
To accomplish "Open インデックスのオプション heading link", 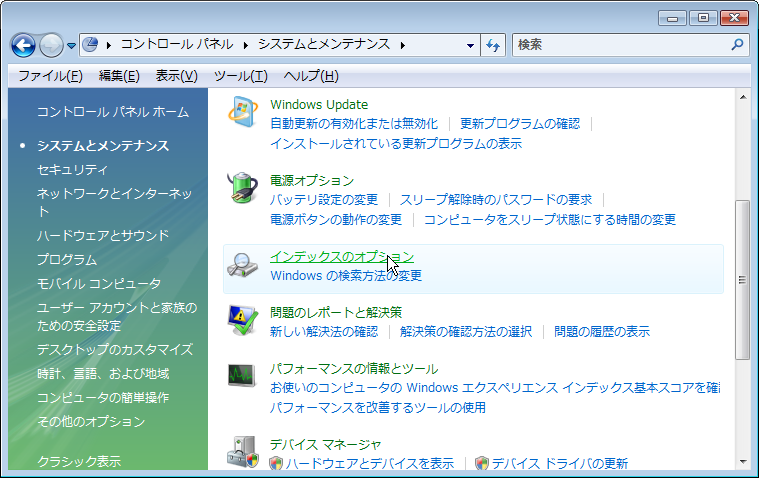I will point(342,257).
